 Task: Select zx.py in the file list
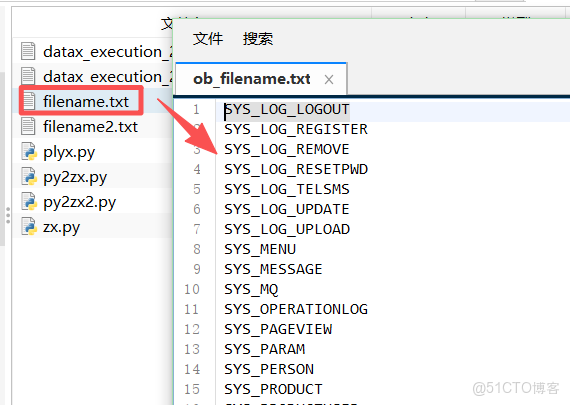pos(61,227)
